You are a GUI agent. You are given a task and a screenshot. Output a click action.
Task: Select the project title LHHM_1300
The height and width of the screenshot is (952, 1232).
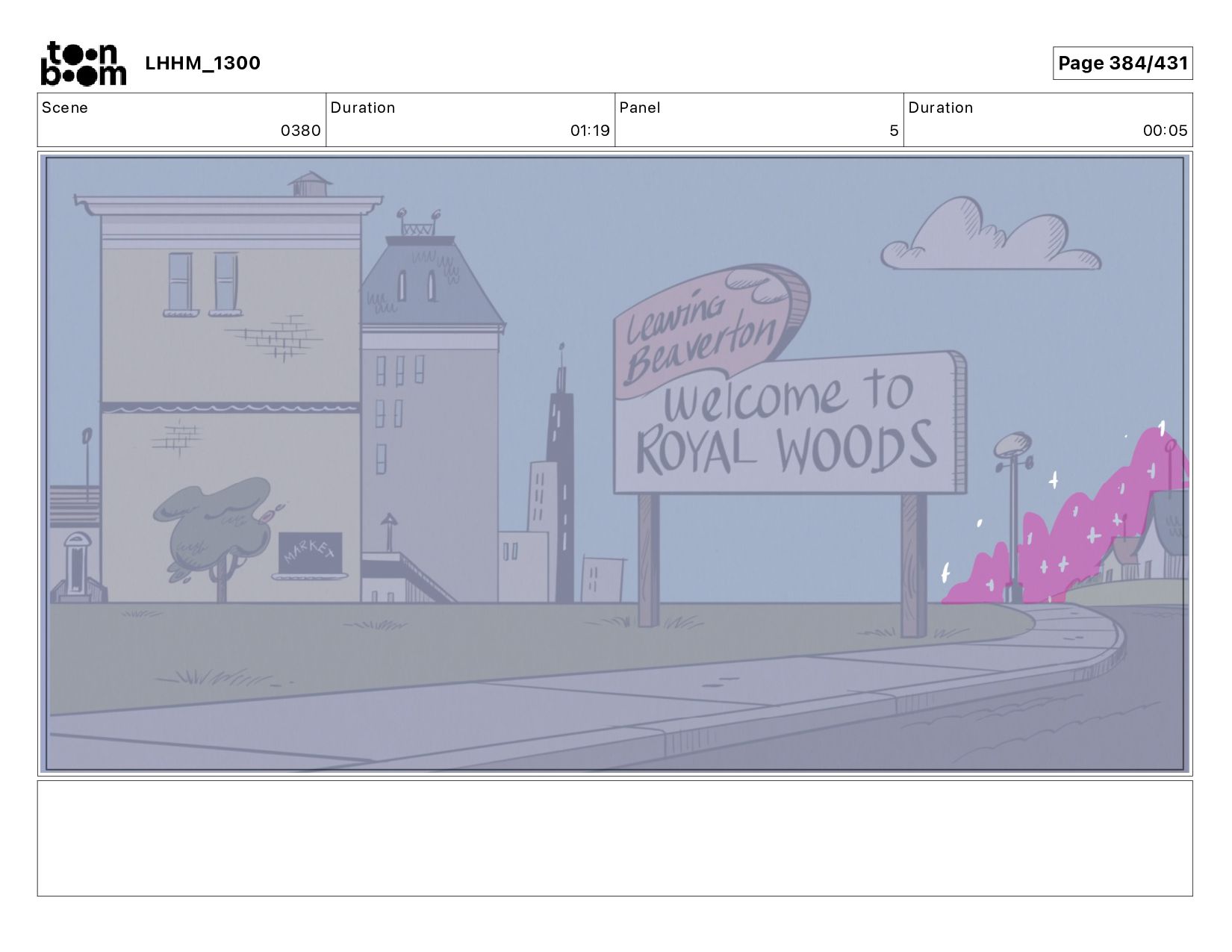coord(202,63)
